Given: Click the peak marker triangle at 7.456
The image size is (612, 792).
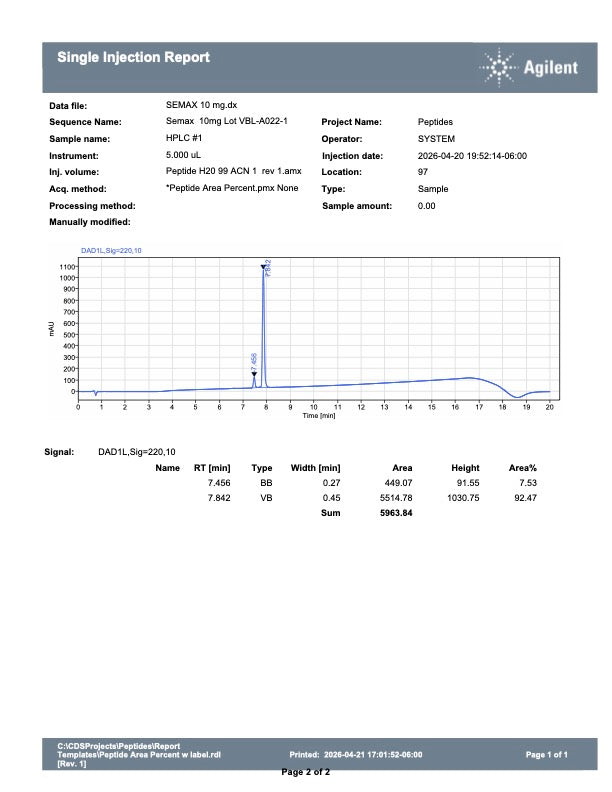Looking at the screenshot, I should click(x=254, y=374).
